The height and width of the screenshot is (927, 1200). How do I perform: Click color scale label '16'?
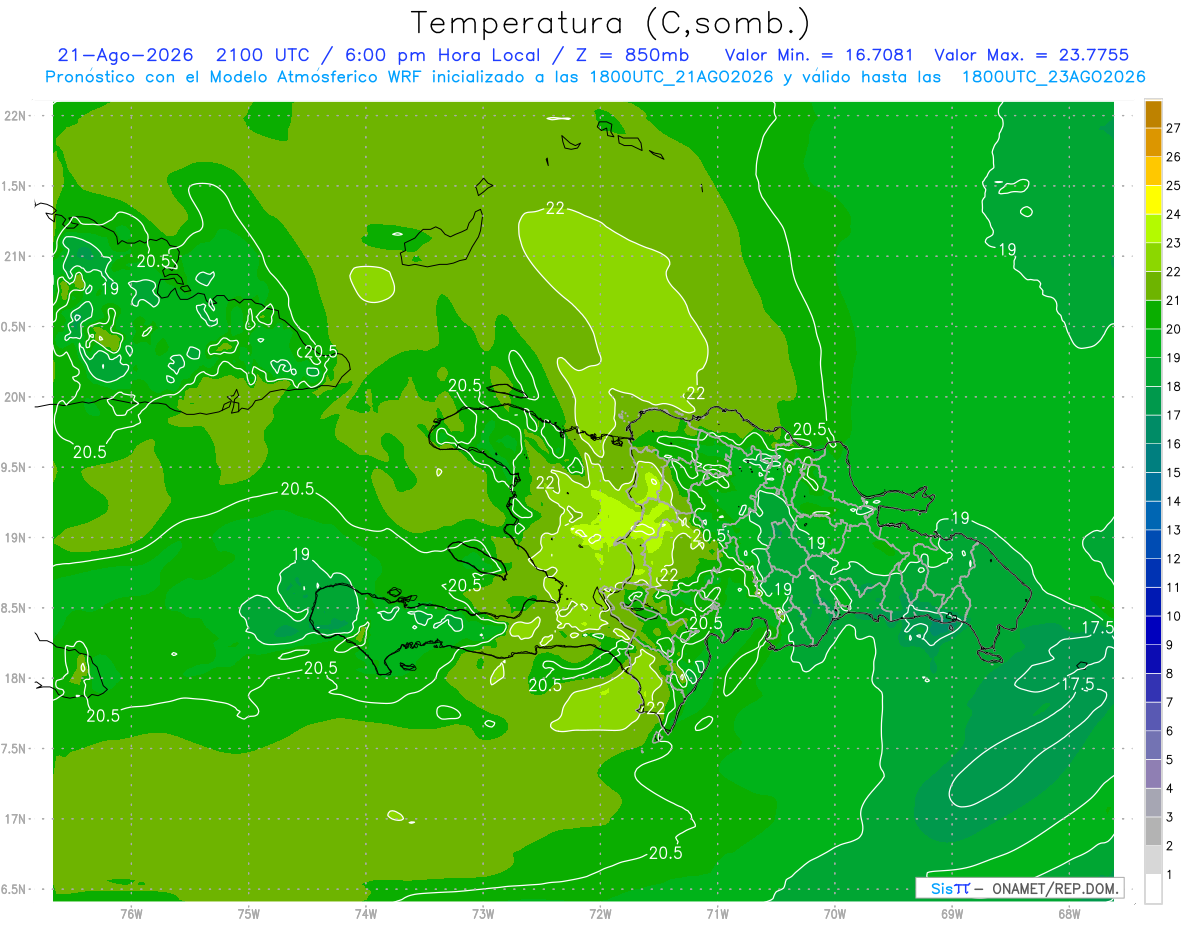(x=1173, y=444)
